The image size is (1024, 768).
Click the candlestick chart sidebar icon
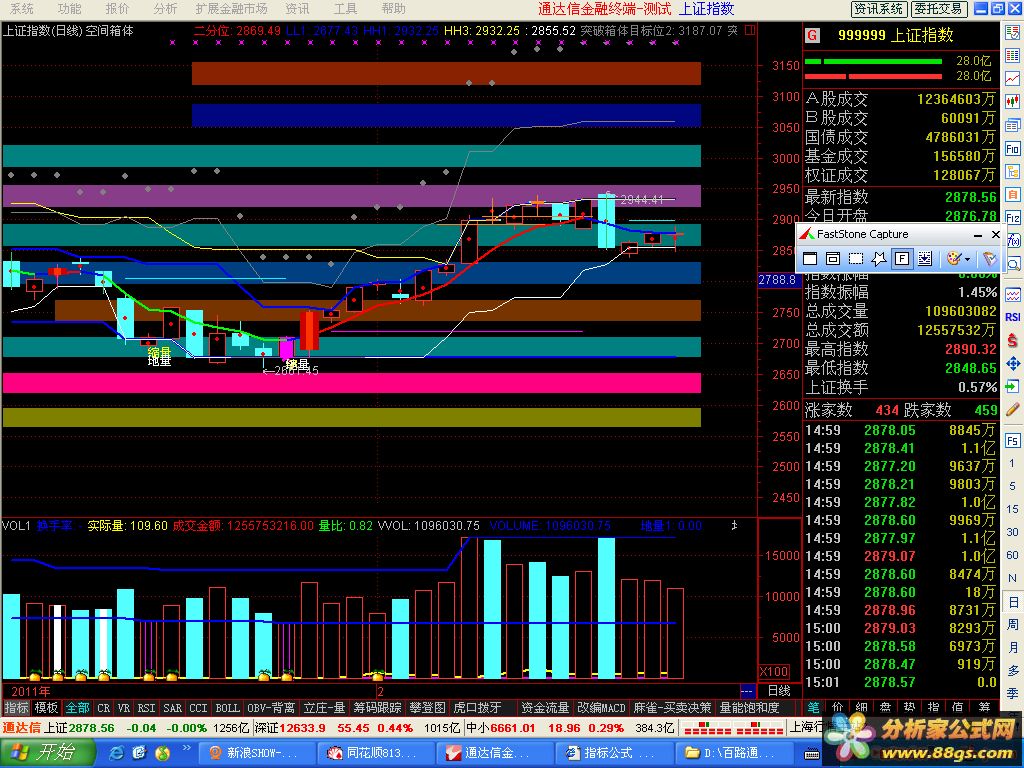click(1013, 102)
